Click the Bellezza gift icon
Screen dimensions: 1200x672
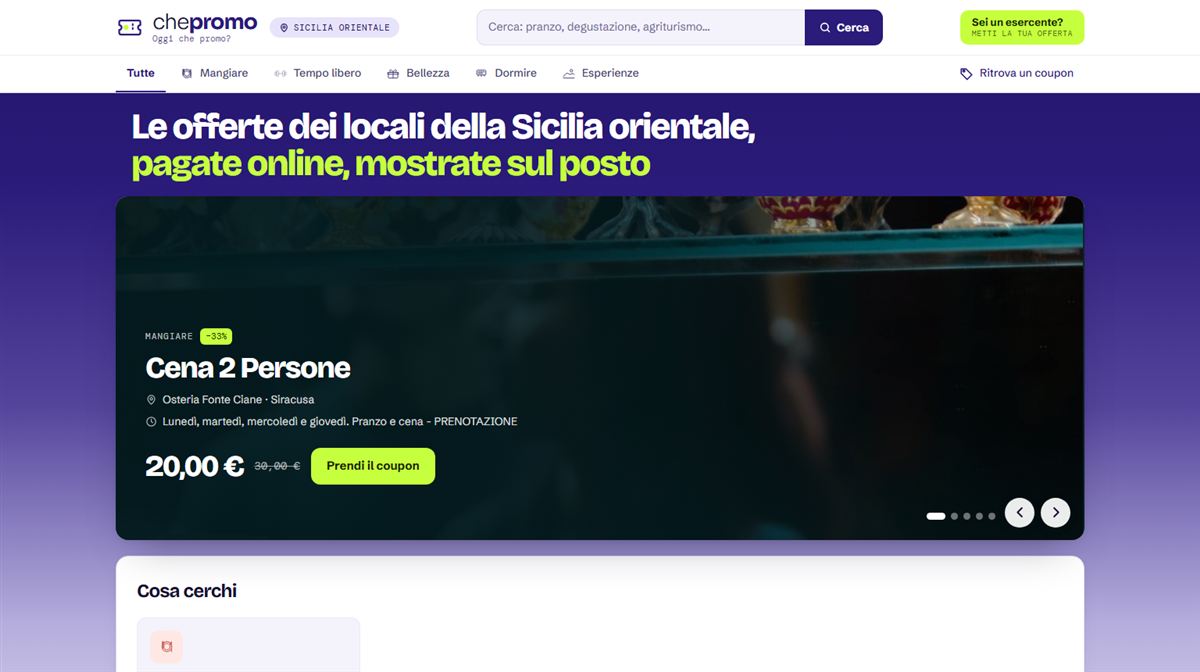(x=393, y=73)
